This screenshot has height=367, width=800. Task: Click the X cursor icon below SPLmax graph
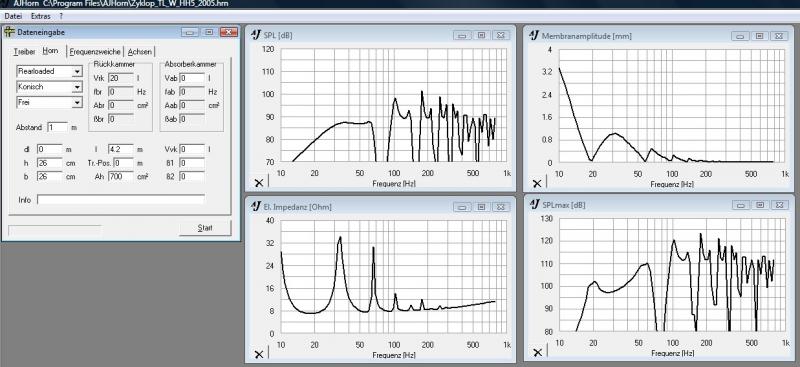(537, 352)
